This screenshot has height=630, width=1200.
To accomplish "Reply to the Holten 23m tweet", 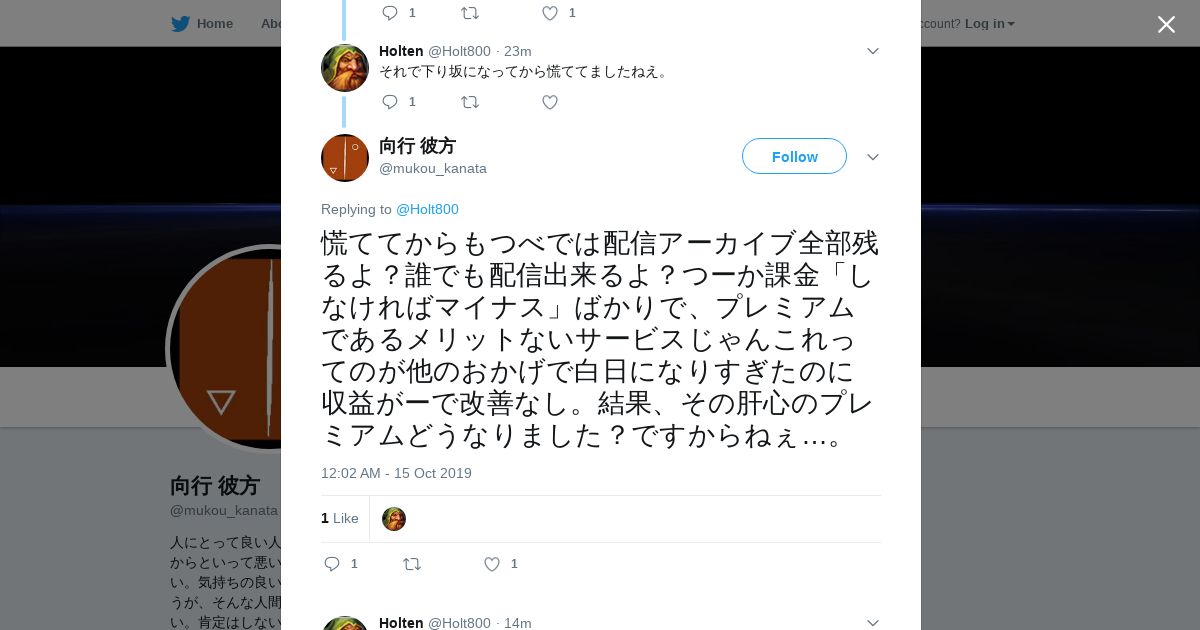I will click(390, 102).
